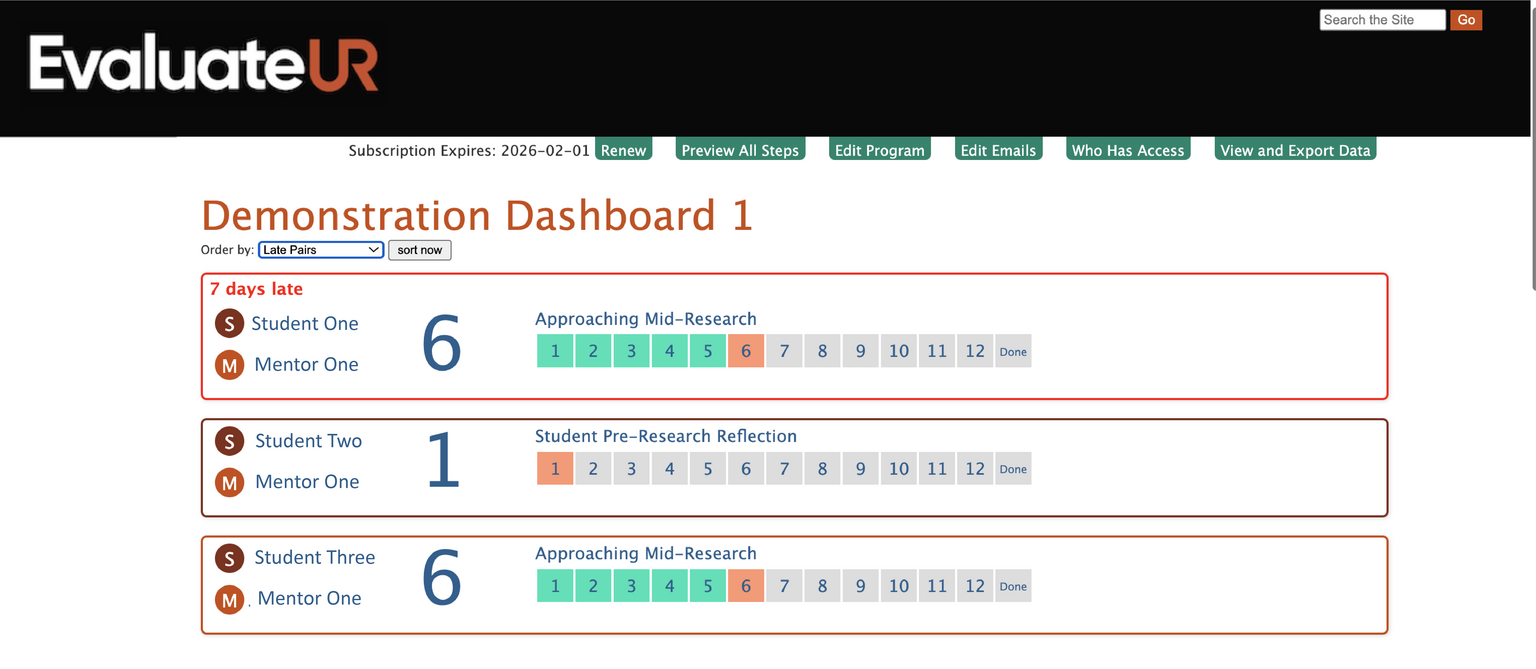
Task: Click the S avatar icon beside Student One
Action: 229,323
